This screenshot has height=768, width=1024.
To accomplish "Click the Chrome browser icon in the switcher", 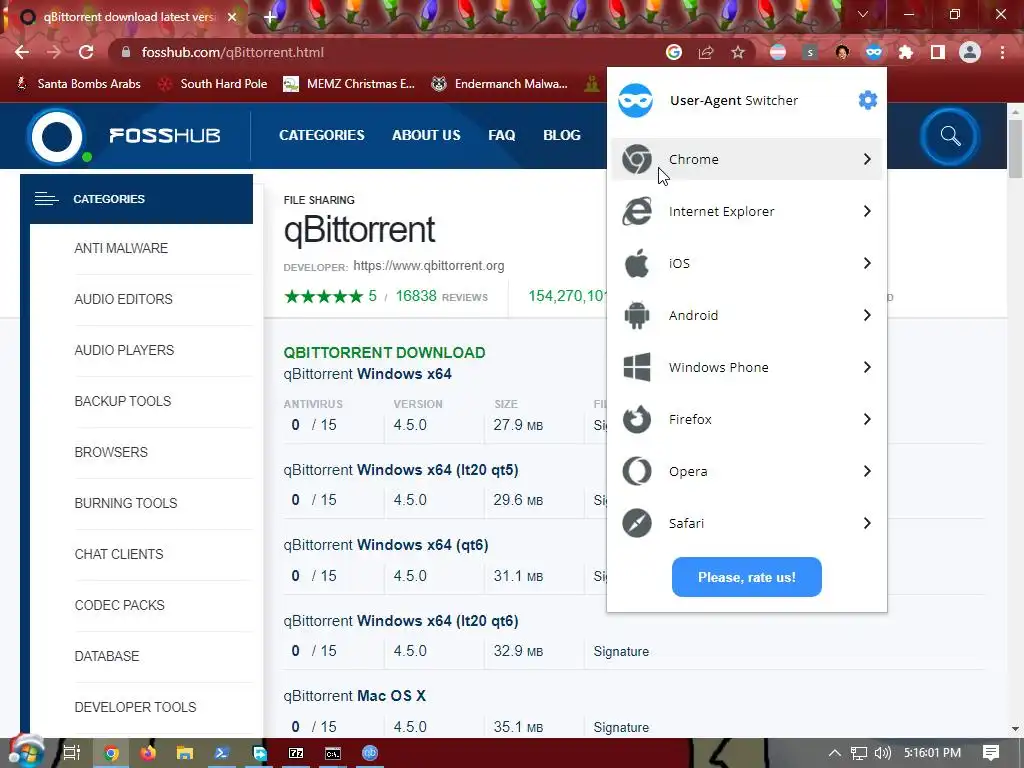I will tap(637, 159).
